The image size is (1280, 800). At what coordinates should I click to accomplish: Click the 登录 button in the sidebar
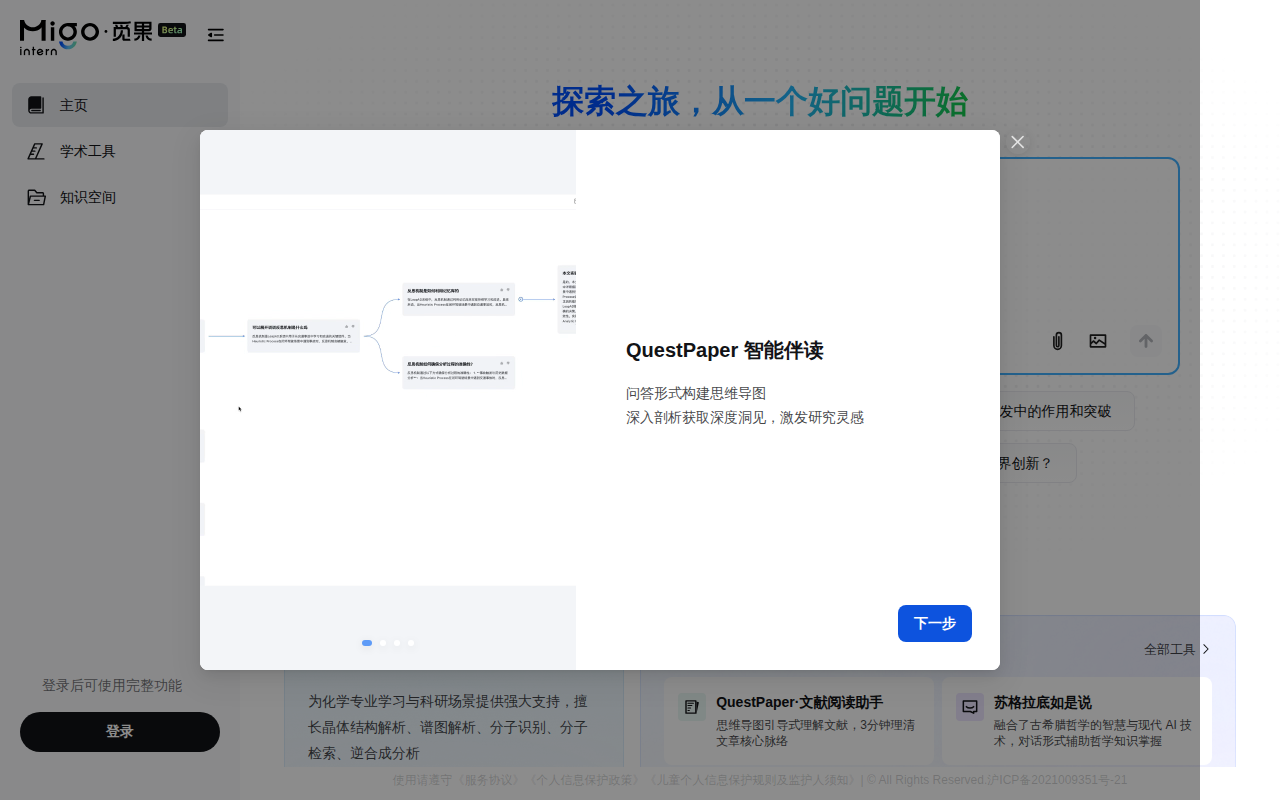click(120, 732)
